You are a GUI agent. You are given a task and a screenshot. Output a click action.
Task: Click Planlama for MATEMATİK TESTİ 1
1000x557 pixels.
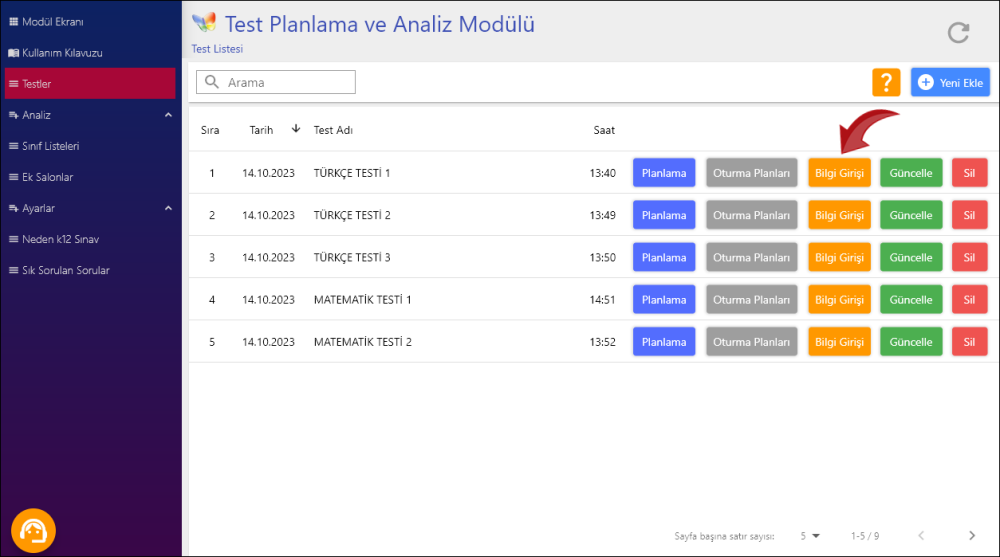(664, 300)
